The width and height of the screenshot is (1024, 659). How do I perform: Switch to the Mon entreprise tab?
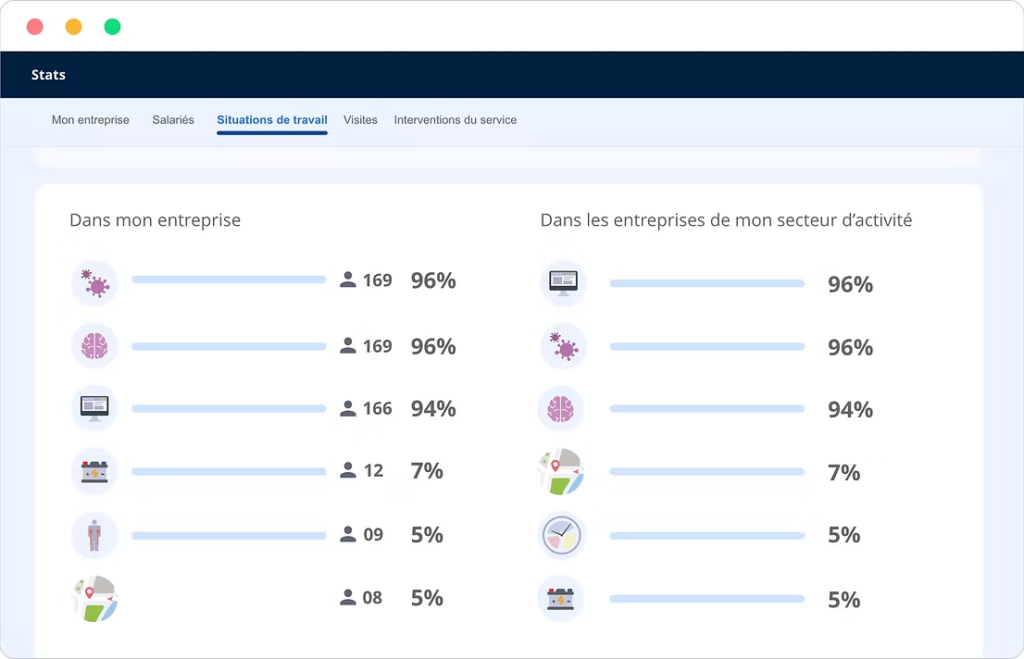90,120
